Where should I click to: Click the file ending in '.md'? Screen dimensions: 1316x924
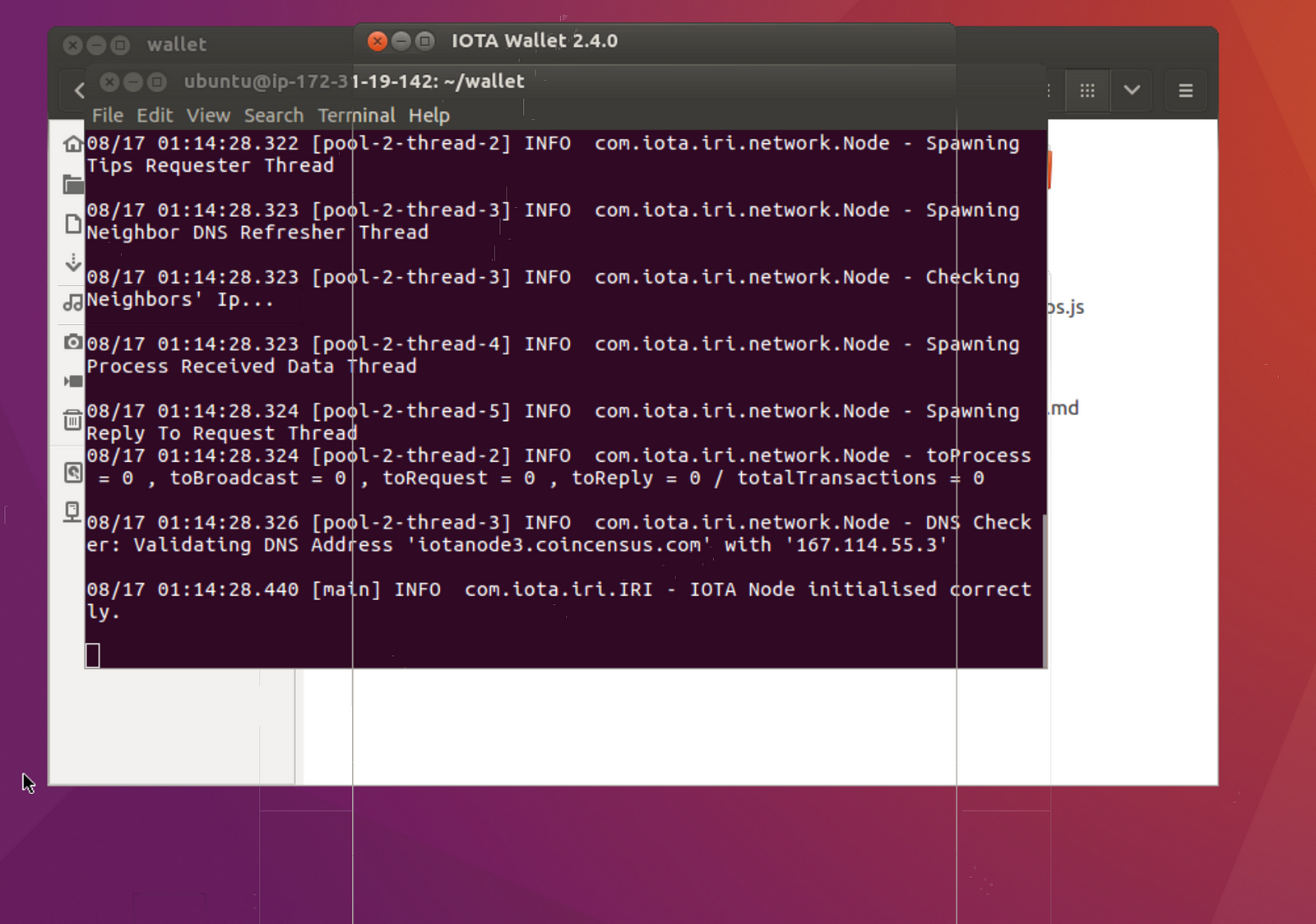tap(1065, 408)
